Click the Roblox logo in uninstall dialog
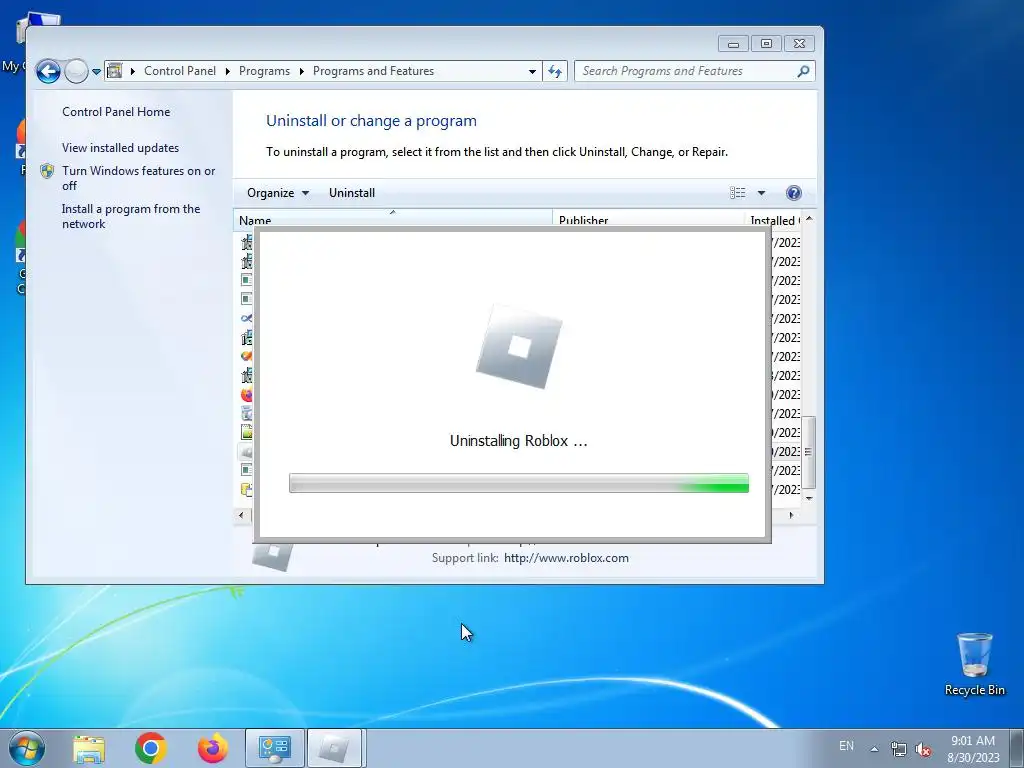The width and height of the screenshot is (1024, 768). point(519,347)
